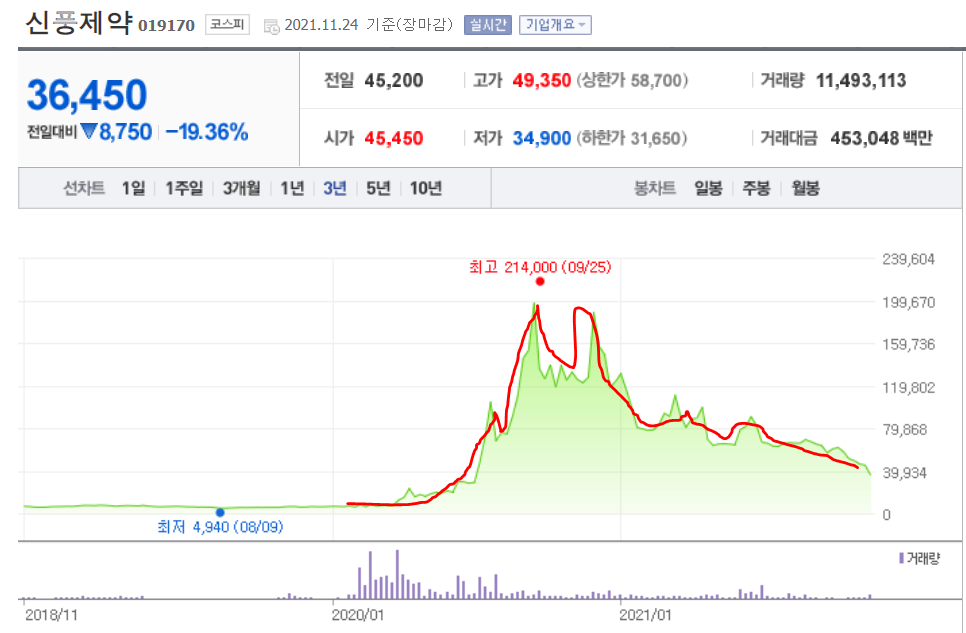Click the 신풍제약 stock name heading
This screenshot has height=633, width=966.
tap(78, 23)
